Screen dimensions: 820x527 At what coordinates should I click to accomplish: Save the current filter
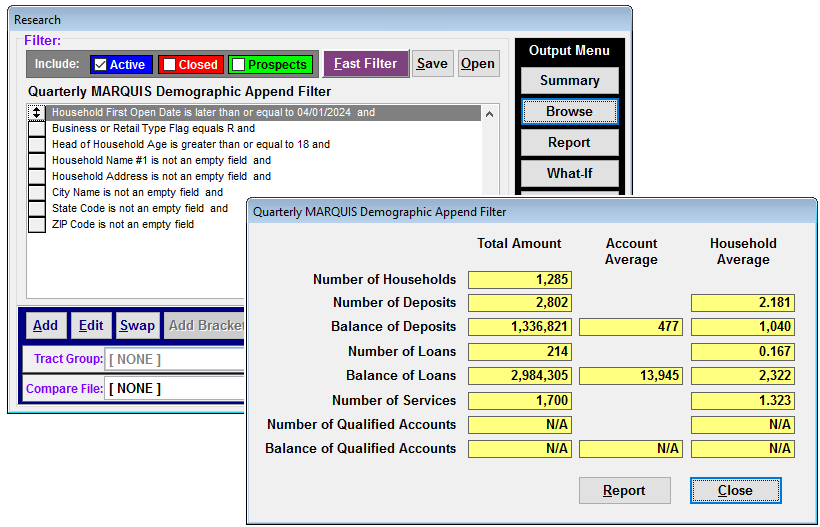(432, 64)
